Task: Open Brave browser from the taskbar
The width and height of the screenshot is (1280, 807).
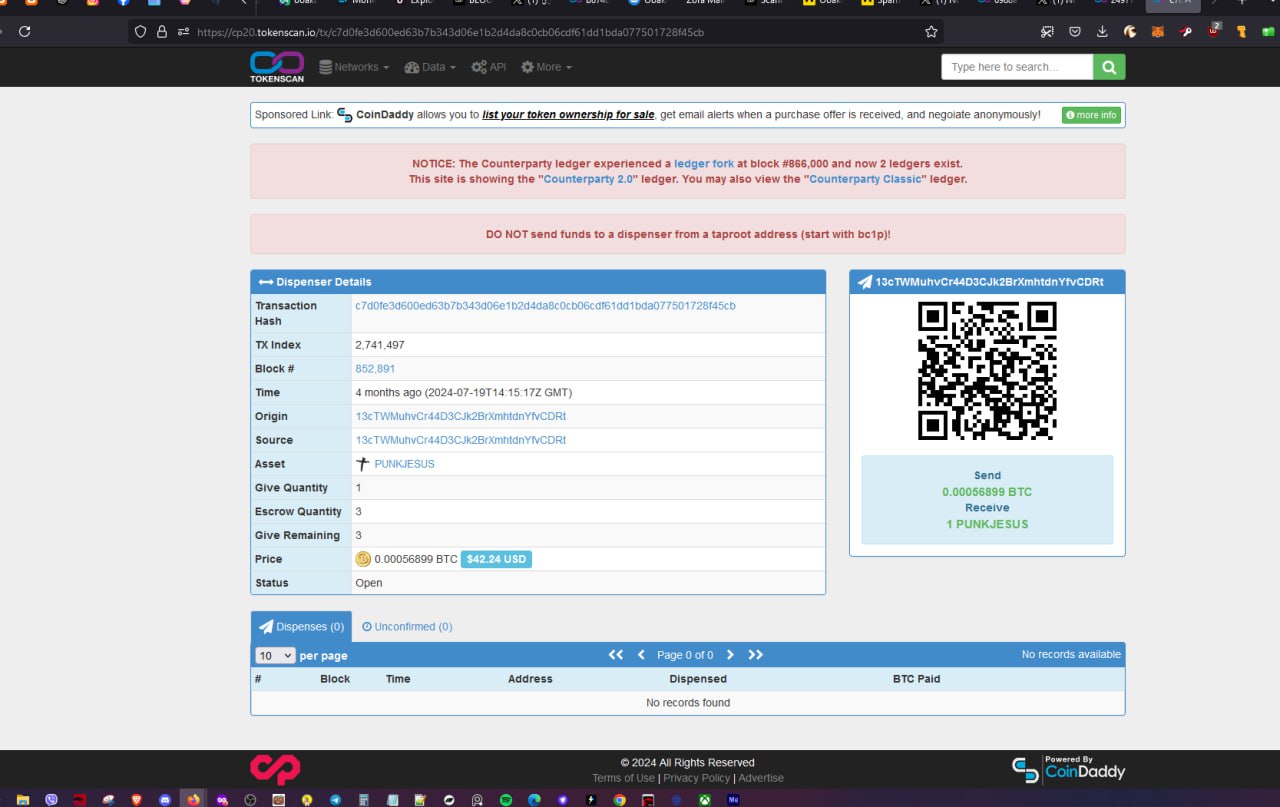Action: [x=136, y=799]
